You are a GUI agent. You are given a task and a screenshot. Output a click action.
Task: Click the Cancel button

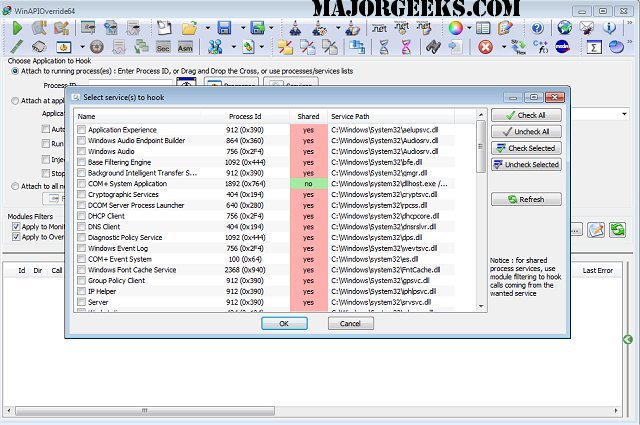pos(350,323)
